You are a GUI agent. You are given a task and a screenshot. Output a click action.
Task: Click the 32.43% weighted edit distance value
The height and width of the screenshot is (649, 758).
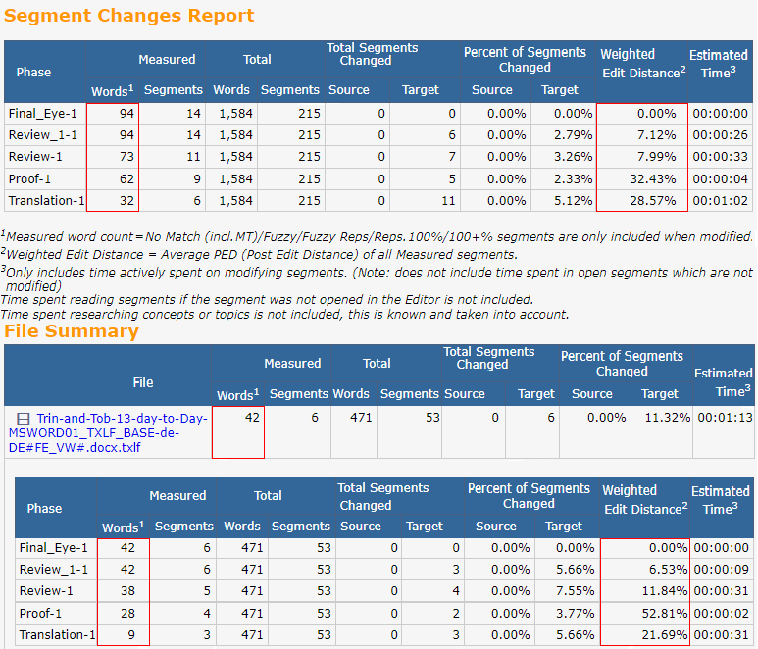(656, 179)
